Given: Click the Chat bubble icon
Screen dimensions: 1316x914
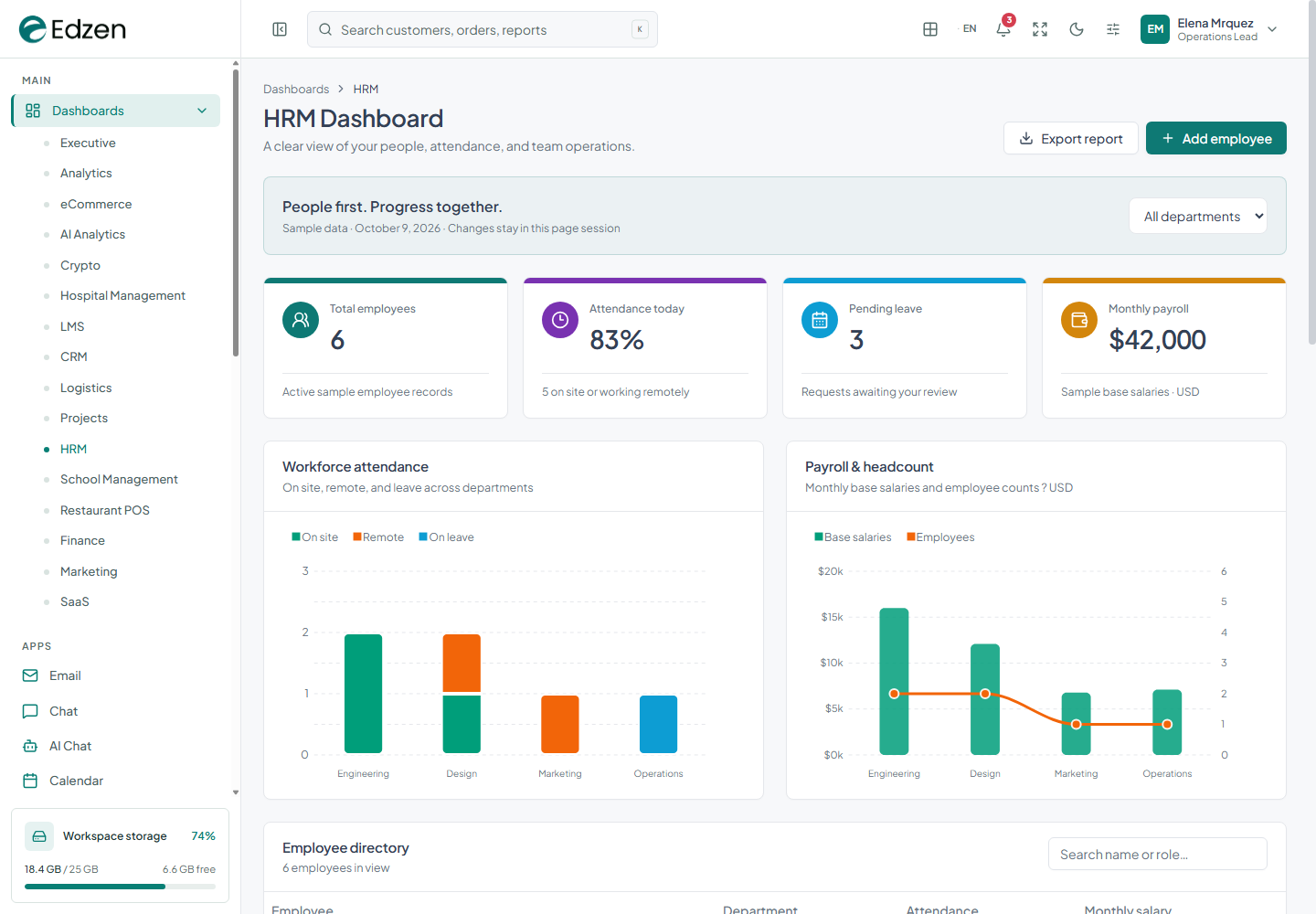Looking at the screenshot, I should point(30,711).
